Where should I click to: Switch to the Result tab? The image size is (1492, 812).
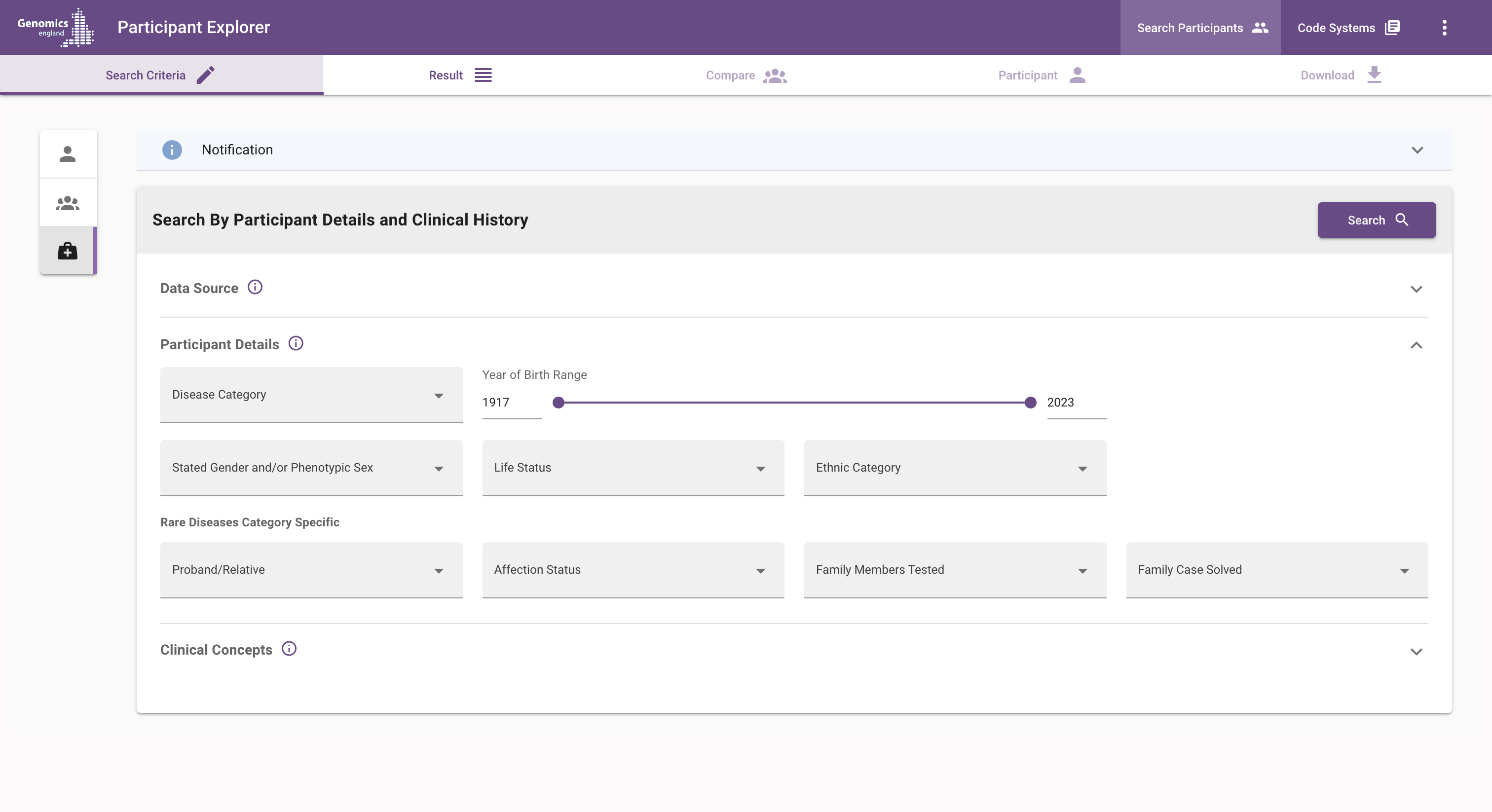click(460, 75)
